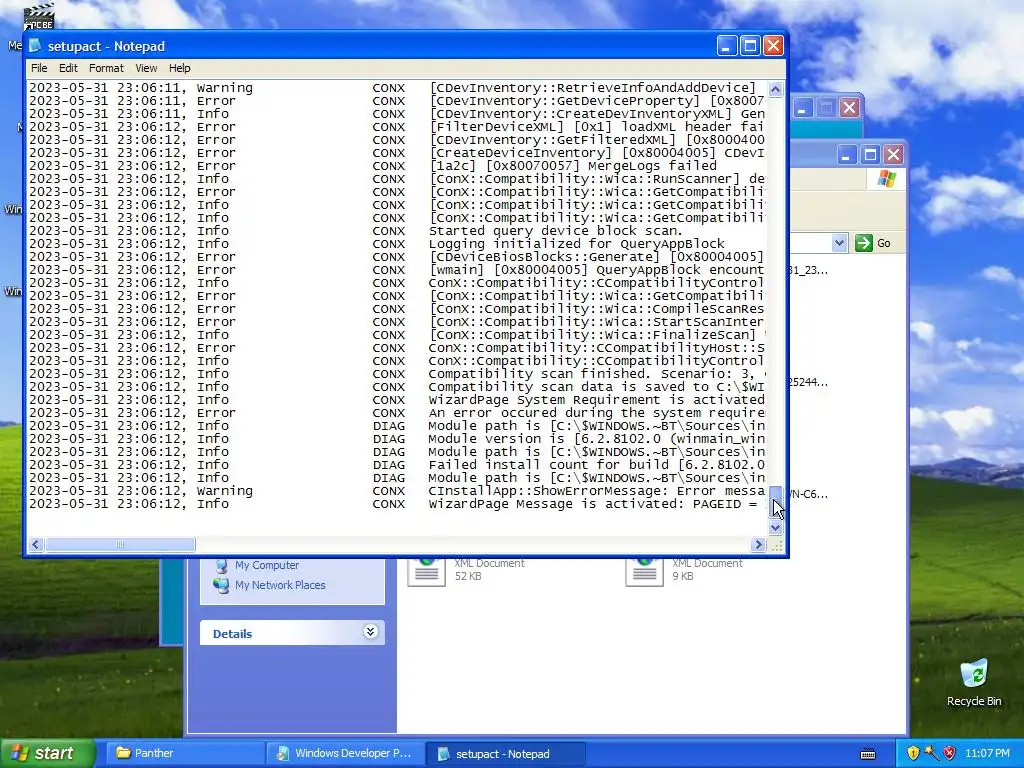Click the keyboard icon in taskbar
1024x768 pixels.
tap(868, 754)
